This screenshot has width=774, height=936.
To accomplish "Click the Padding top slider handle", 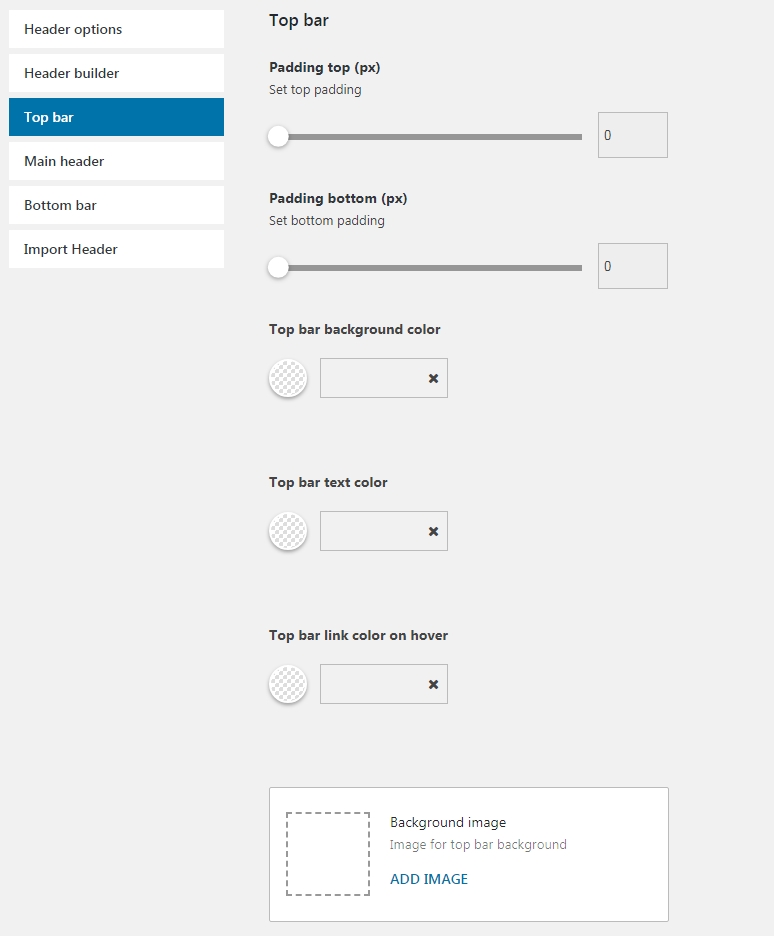I will click(278, 136).
